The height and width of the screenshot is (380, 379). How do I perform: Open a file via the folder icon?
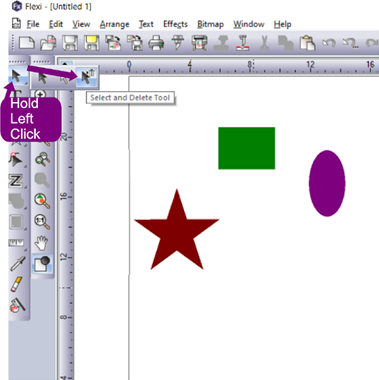tap(48, 43)
